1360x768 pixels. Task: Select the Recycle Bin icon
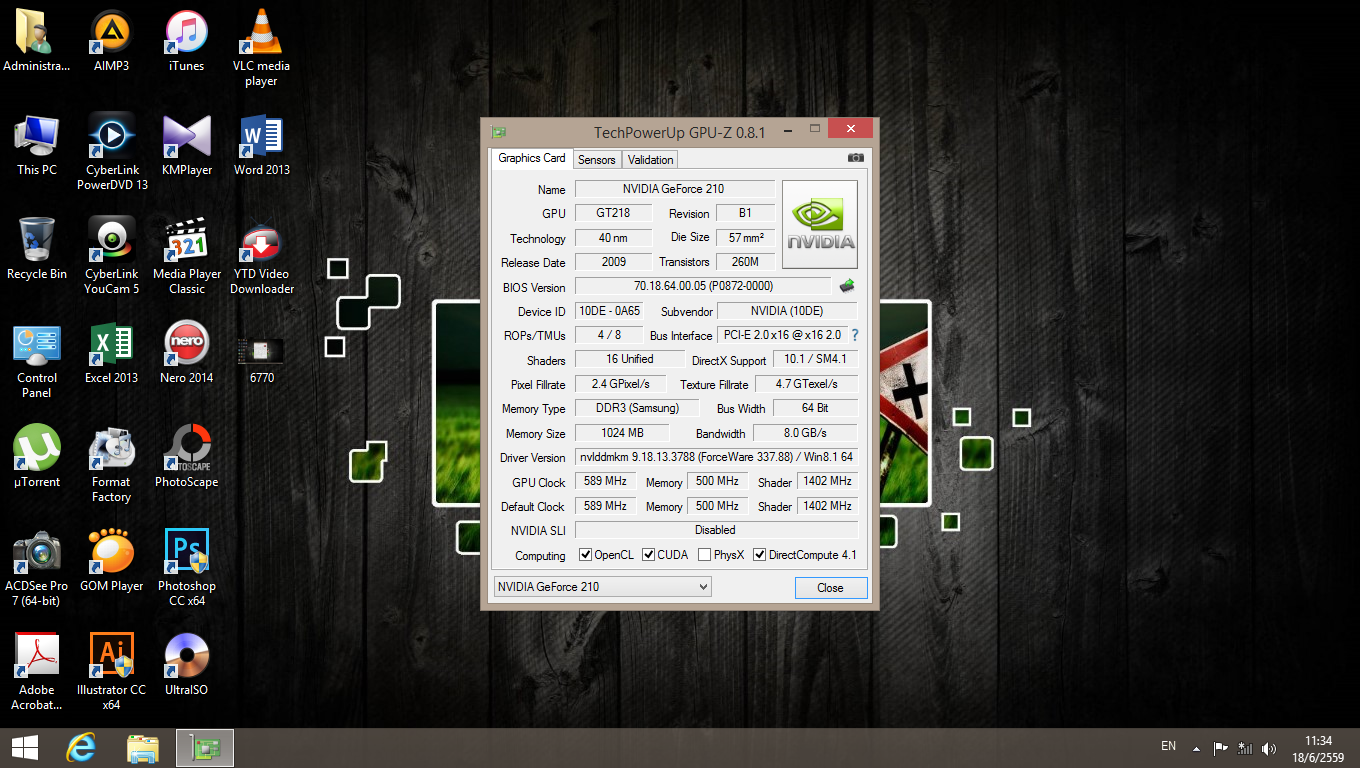[x=37, y=249]
